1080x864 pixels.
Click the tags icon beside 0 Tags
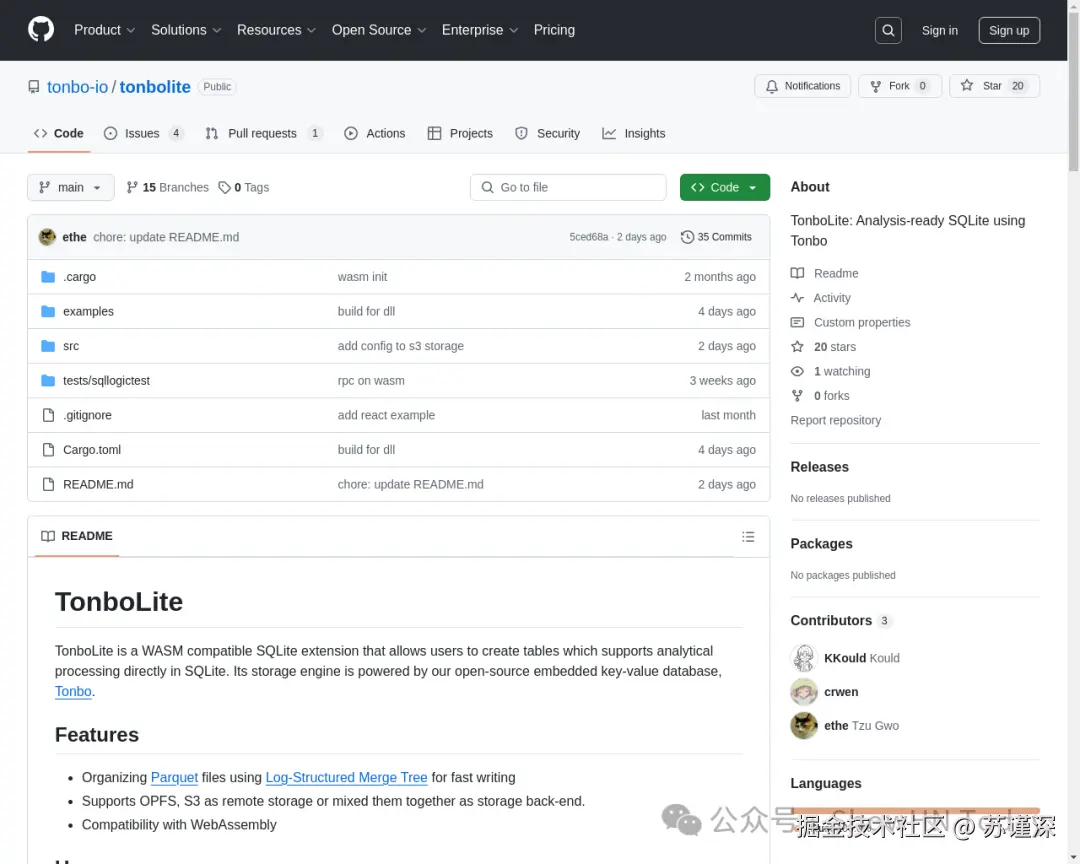[225, 187]
